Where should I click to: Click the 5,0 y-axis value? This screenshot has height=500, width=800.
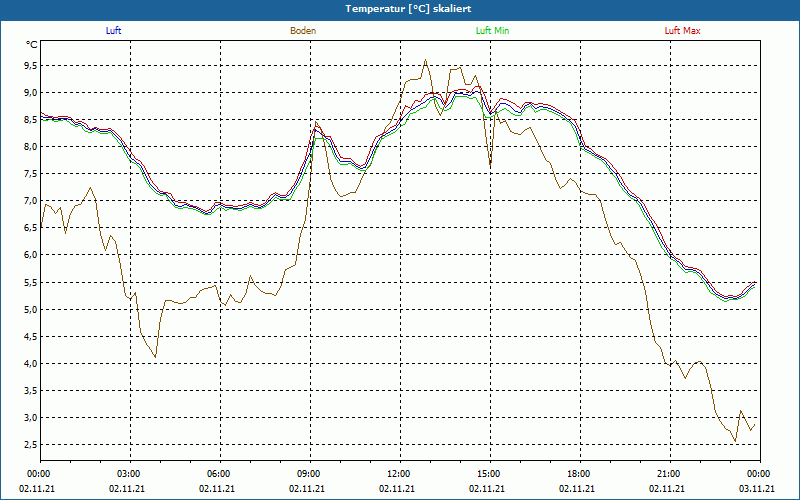(31, 309)
